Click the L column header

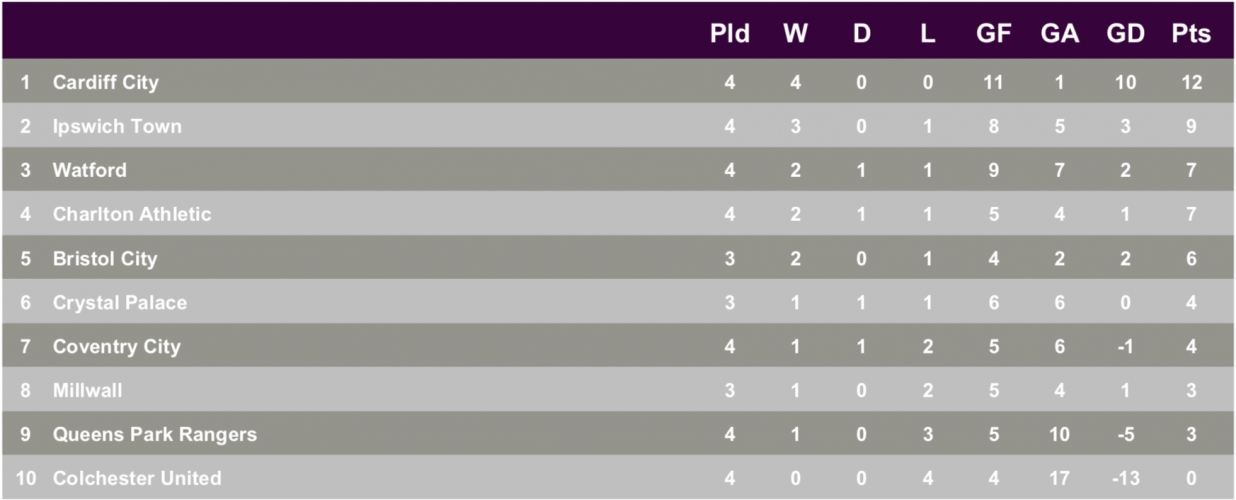[928, 34]
